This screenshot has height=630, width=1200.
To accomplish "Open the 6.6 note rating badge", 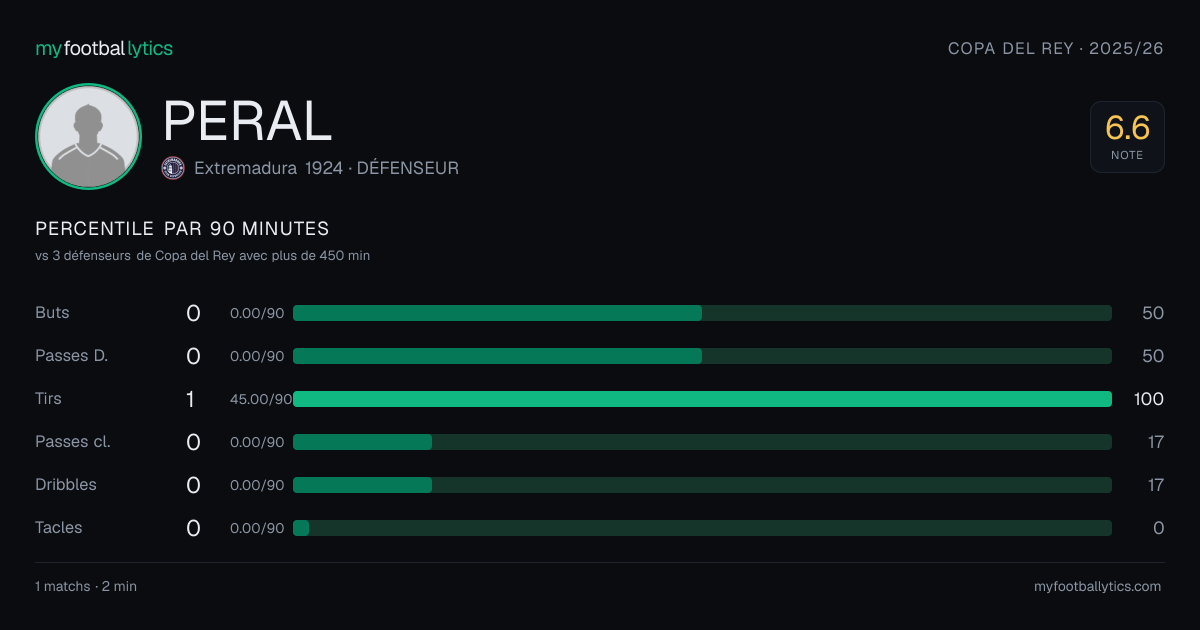I will pos(1127,137).
